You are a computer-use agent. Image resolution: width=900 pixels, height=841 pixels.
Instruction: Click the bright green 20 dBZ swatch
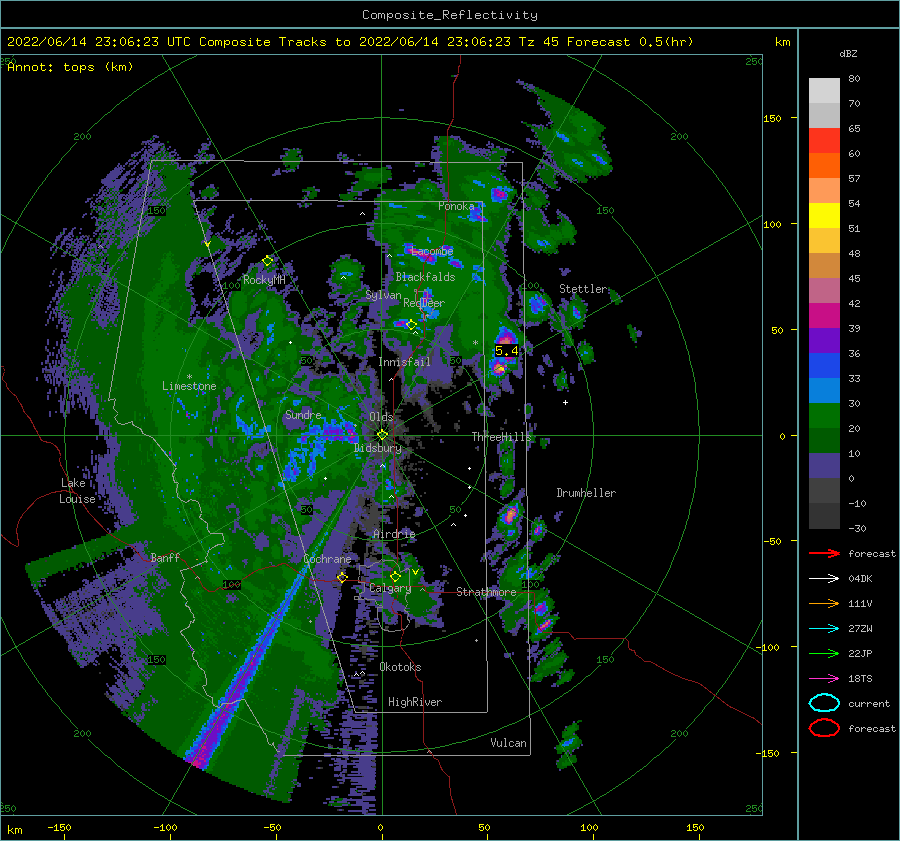click(824, 415)
